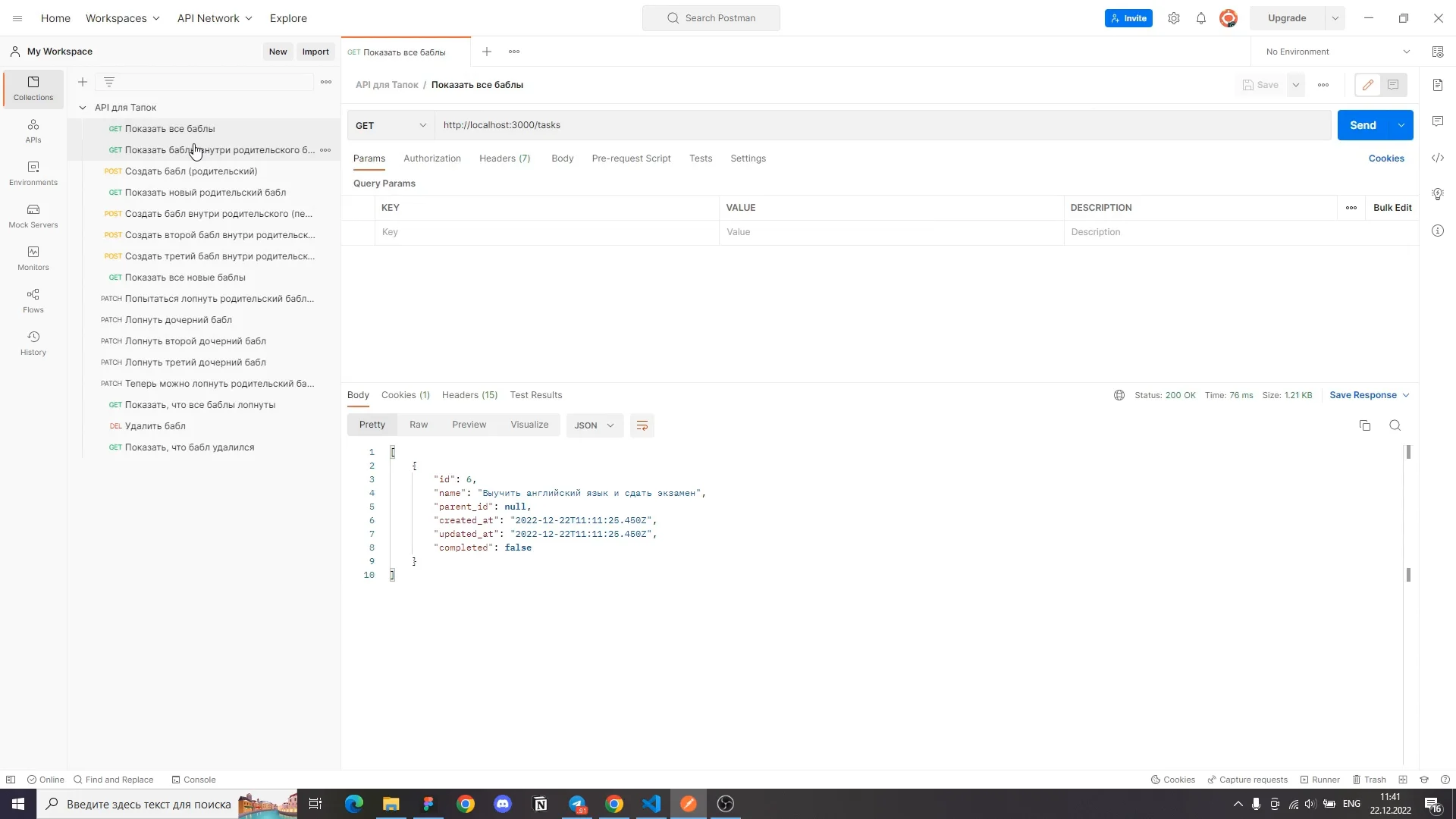
Task: Expand the Save Response dropdown
Action: coord(1370,395)
